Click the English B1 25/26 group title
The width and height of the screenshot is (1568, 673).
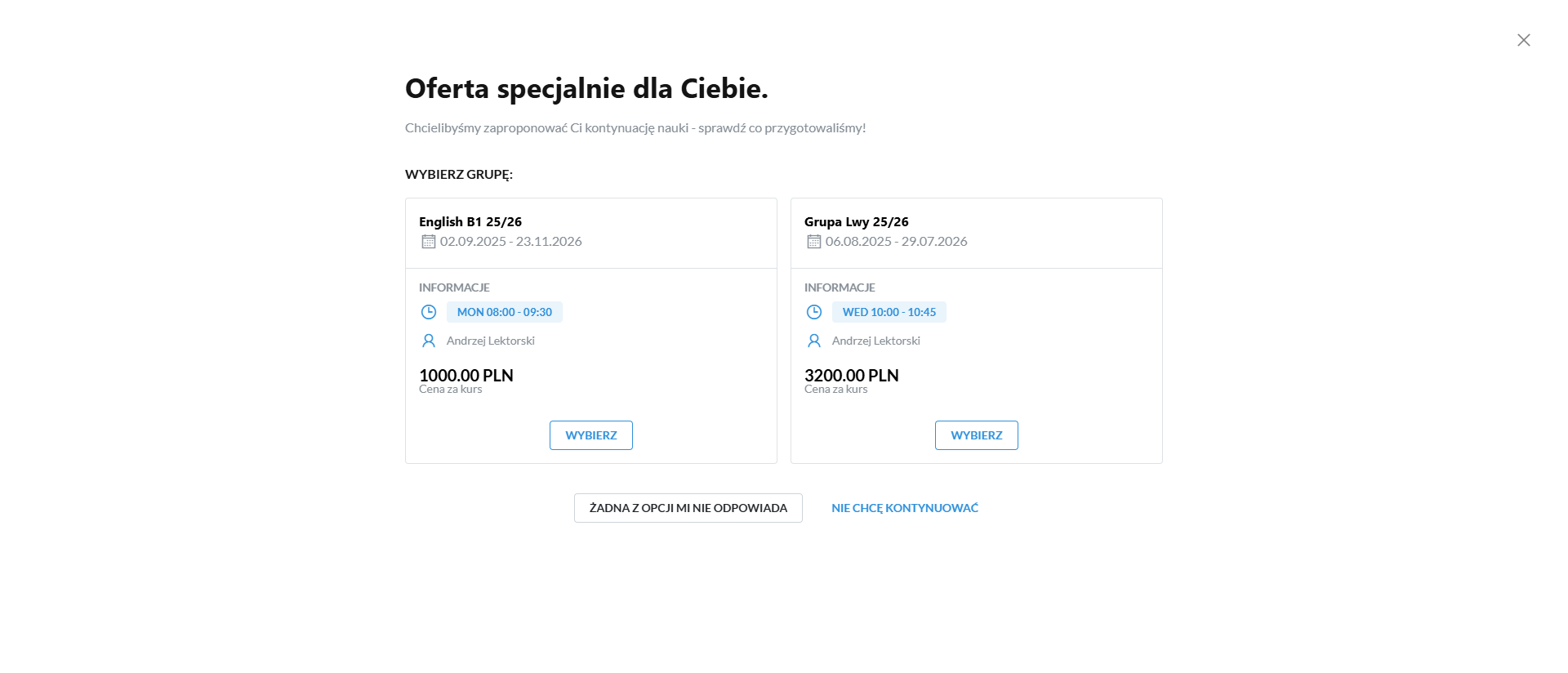470,222
